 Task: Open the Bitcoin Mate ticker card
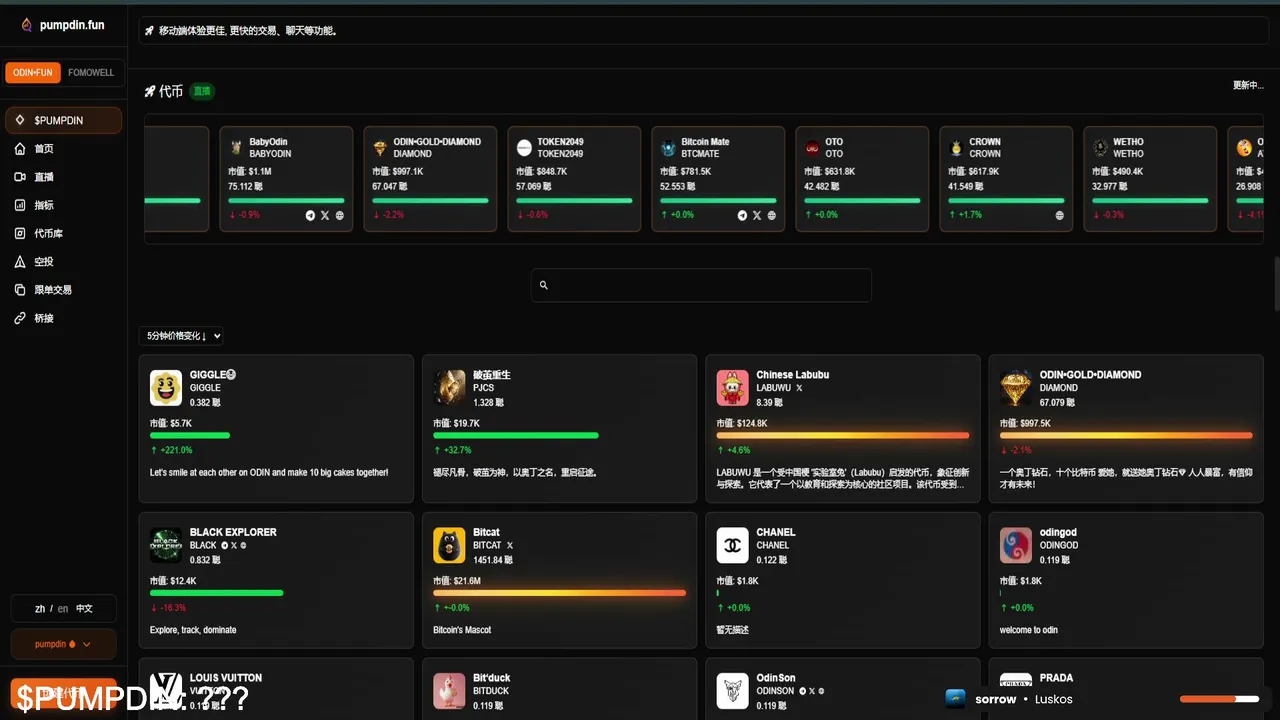[x=718, y=179]
